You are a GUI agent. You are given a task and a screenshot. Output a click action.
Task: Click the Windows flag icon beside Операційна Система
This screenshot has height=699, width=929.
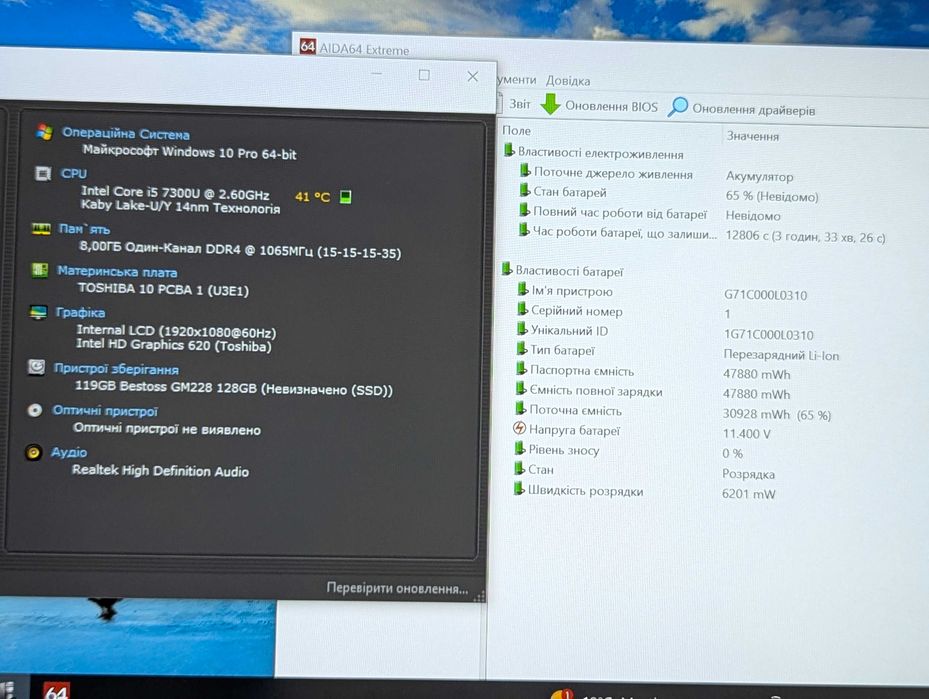tap(44, 132)
